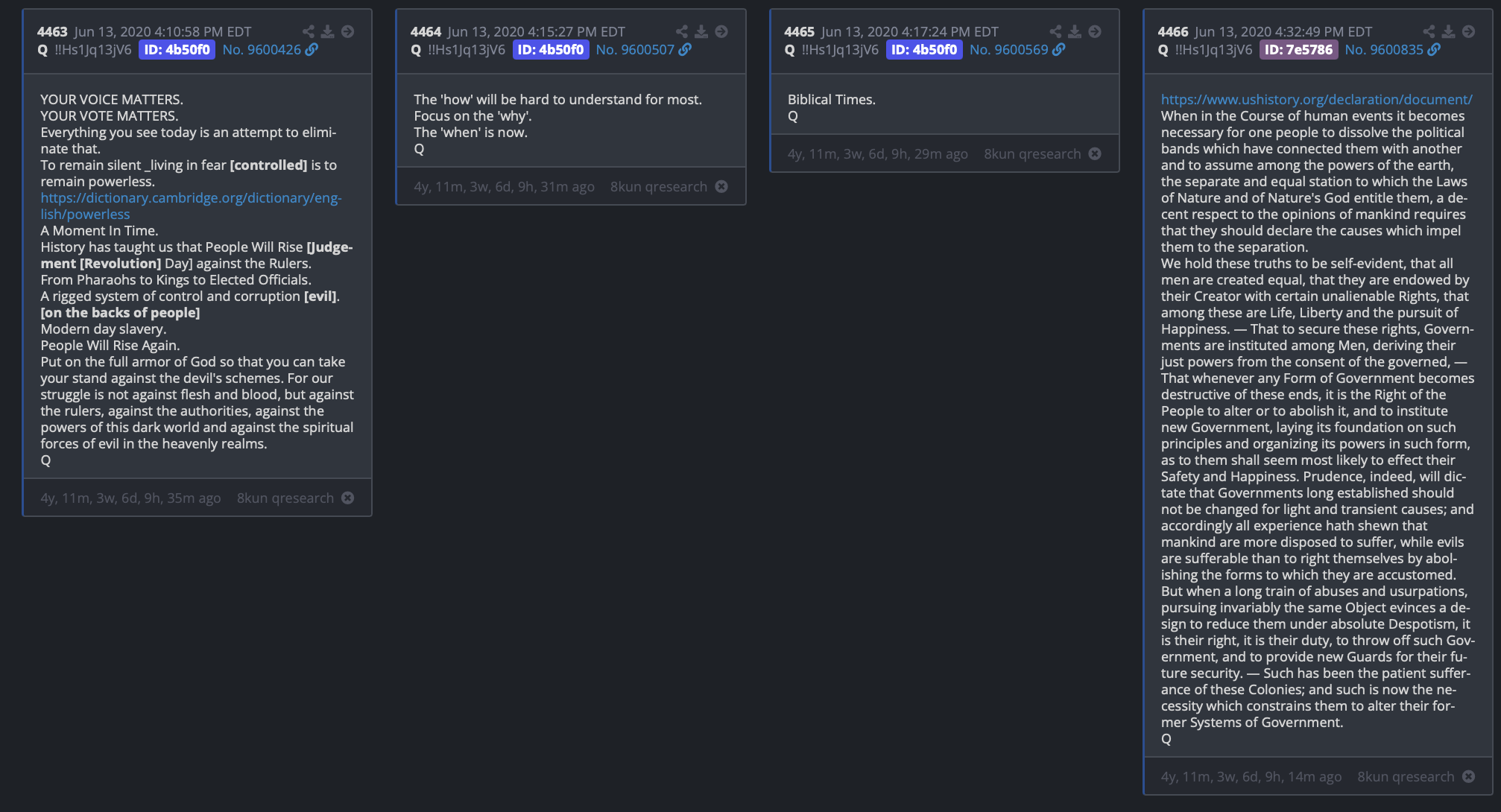This screenshot has width=1501, height=812.
Task: Click the share icon on post 4465
Action: coord(1055,31)
